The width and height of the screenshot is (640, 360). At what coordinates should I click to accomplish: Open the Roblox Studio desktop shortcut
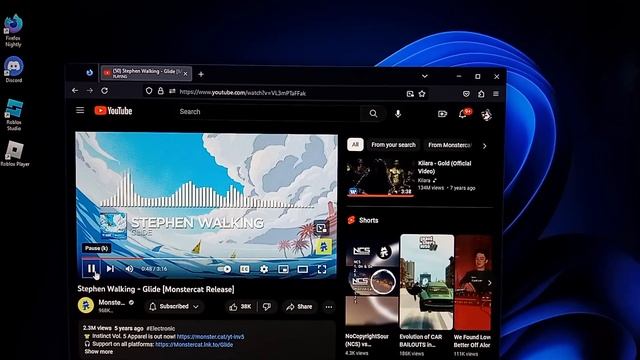(13, 115)
